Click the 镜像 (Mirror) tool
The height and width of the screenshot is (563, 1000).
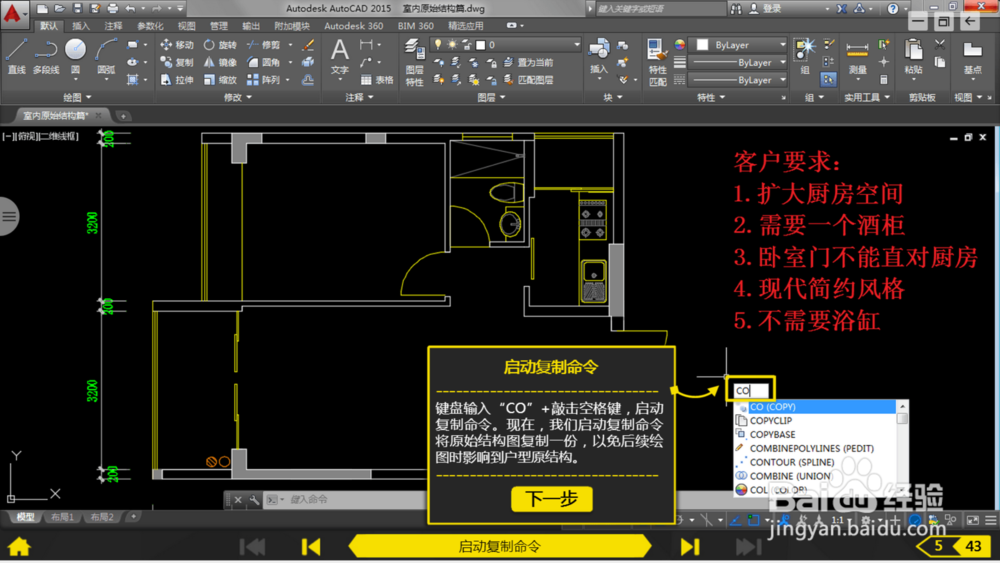[220, 62]
